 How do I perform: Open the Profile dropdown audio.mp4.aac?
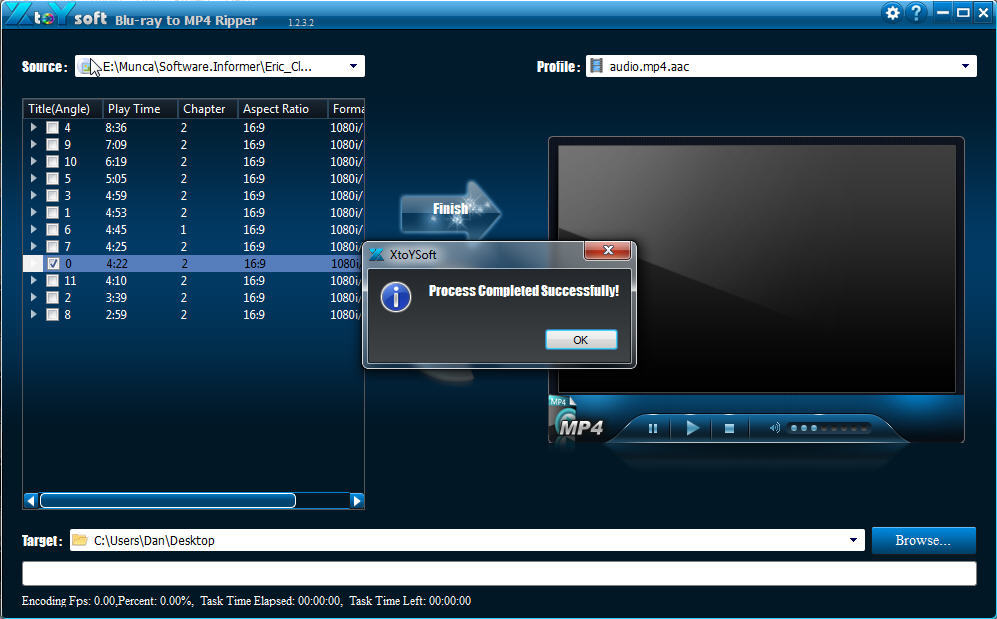point(965,66)
